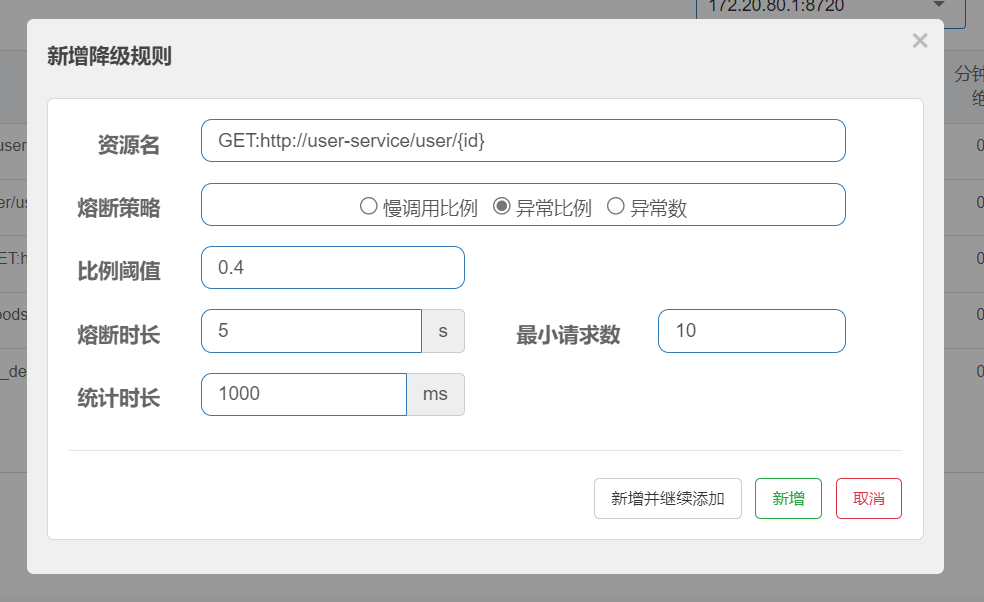984x602 pixels.
Task: Click the 熔断策略 label text
Action: pyautogui.click(x=118, y=208)
